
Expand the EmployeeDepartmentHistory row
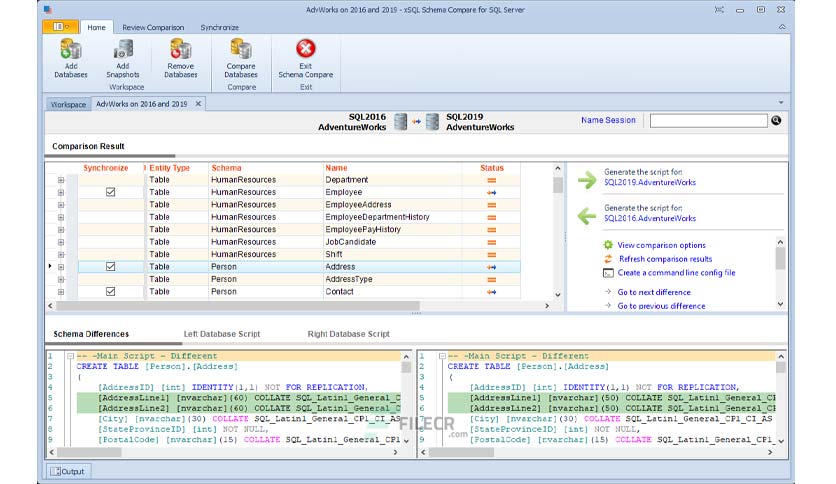coord(61,217)
